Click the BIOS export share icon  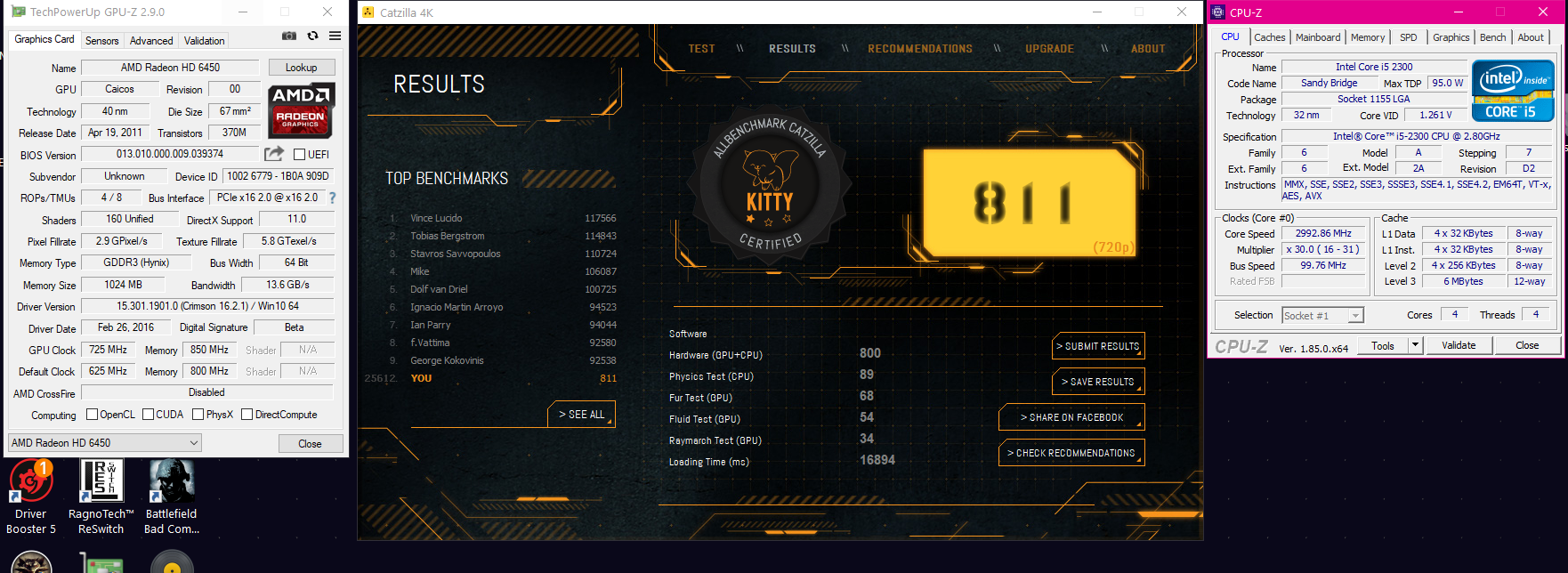(x=274, y=153)
